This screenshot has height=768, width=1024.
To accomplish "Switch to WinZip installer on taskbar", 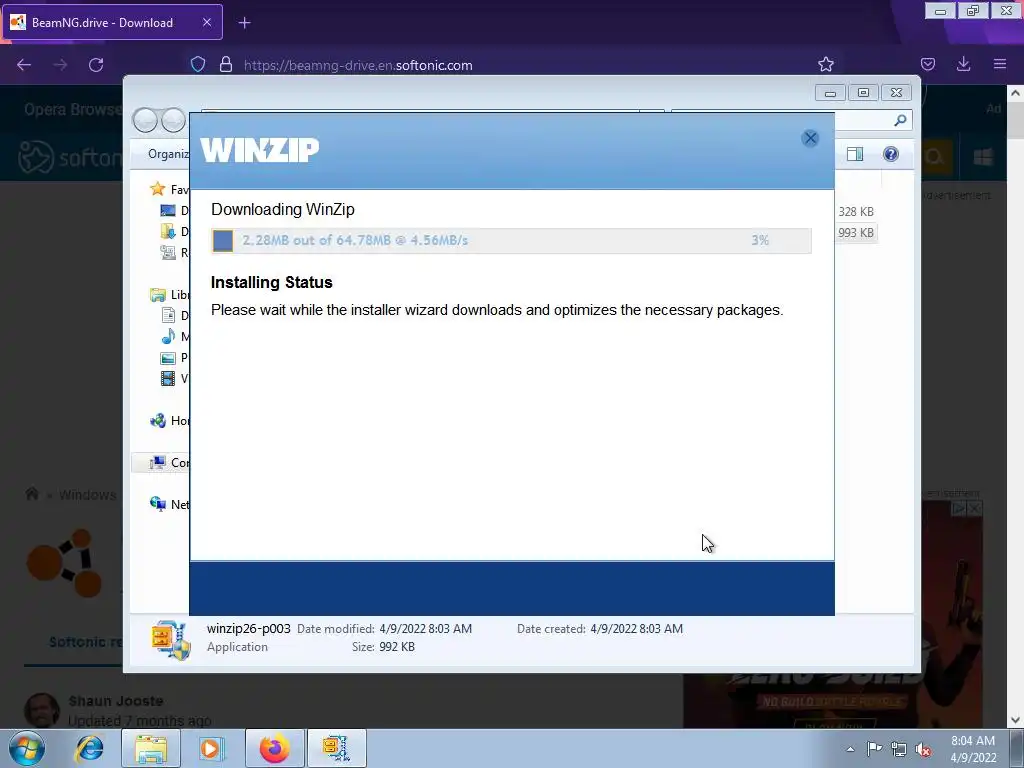I will coord(336,748).
